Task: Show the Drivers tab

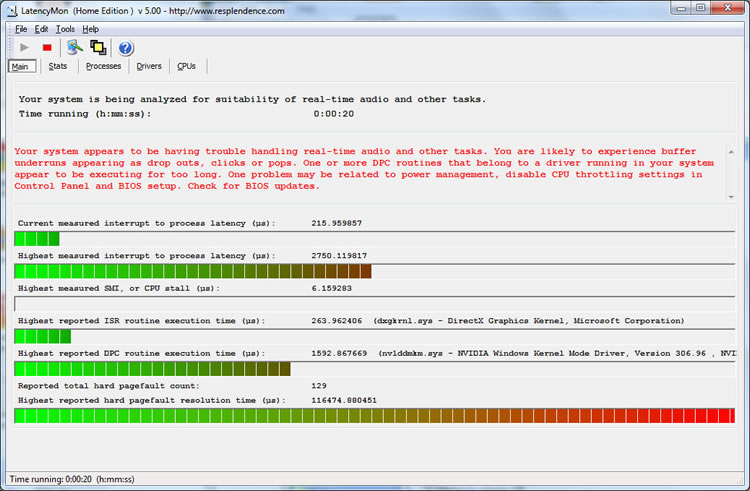Action: pos(149,66)
